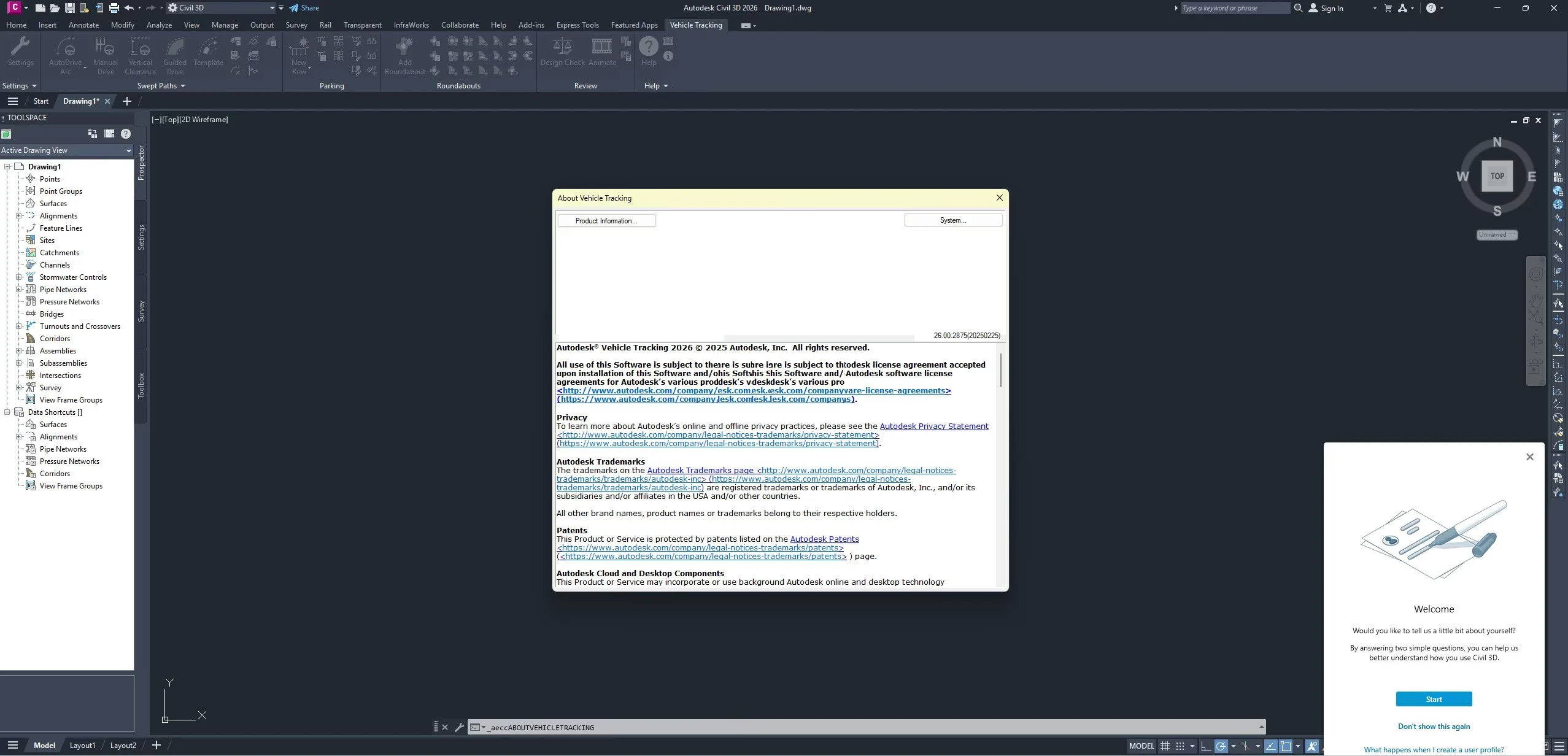The width and height of the screenshot is (1568, 756).
Task: Toggle ortho mode in status bar
Action: pos(1205,746)
